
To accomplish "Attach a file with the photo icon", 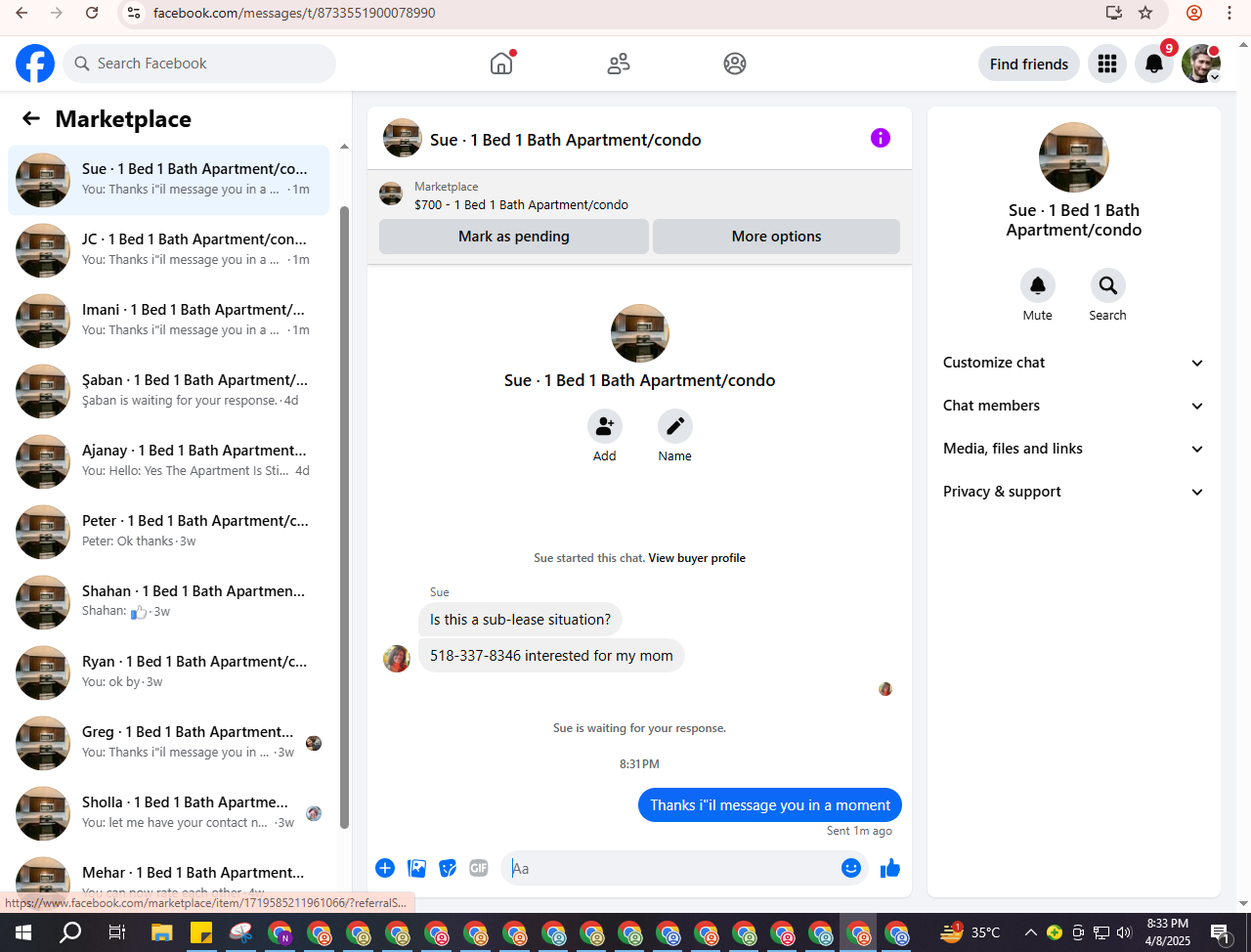I will click(417, 868).
